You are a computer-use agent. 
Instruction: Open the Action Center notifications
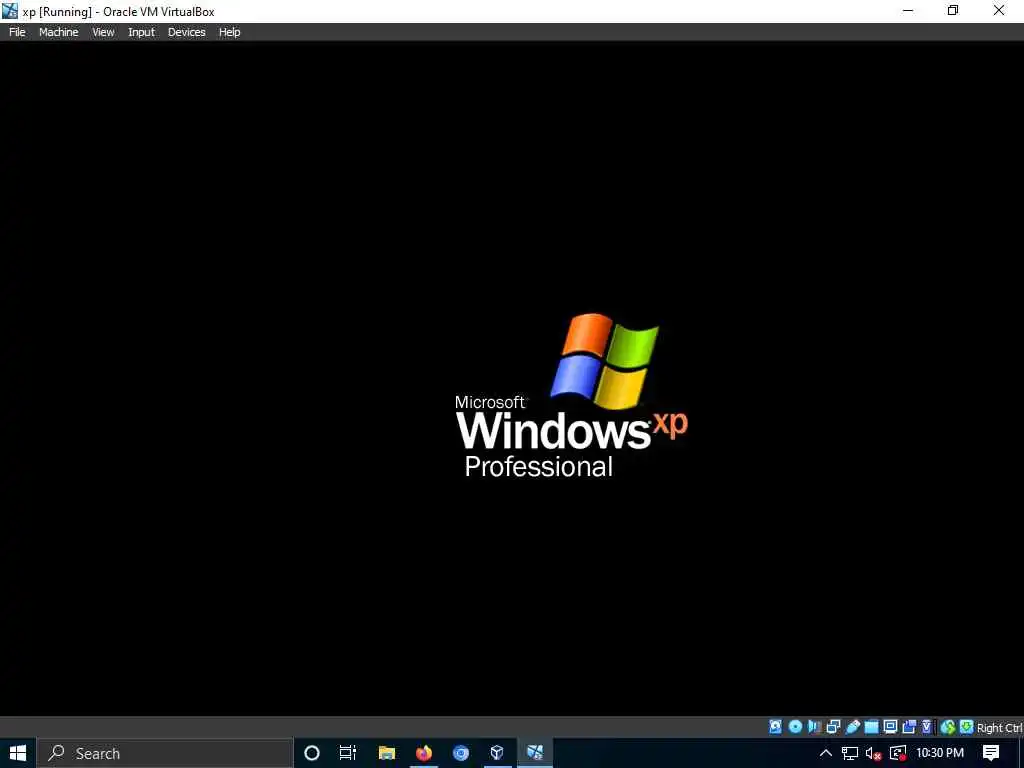[x=991, y=753]
